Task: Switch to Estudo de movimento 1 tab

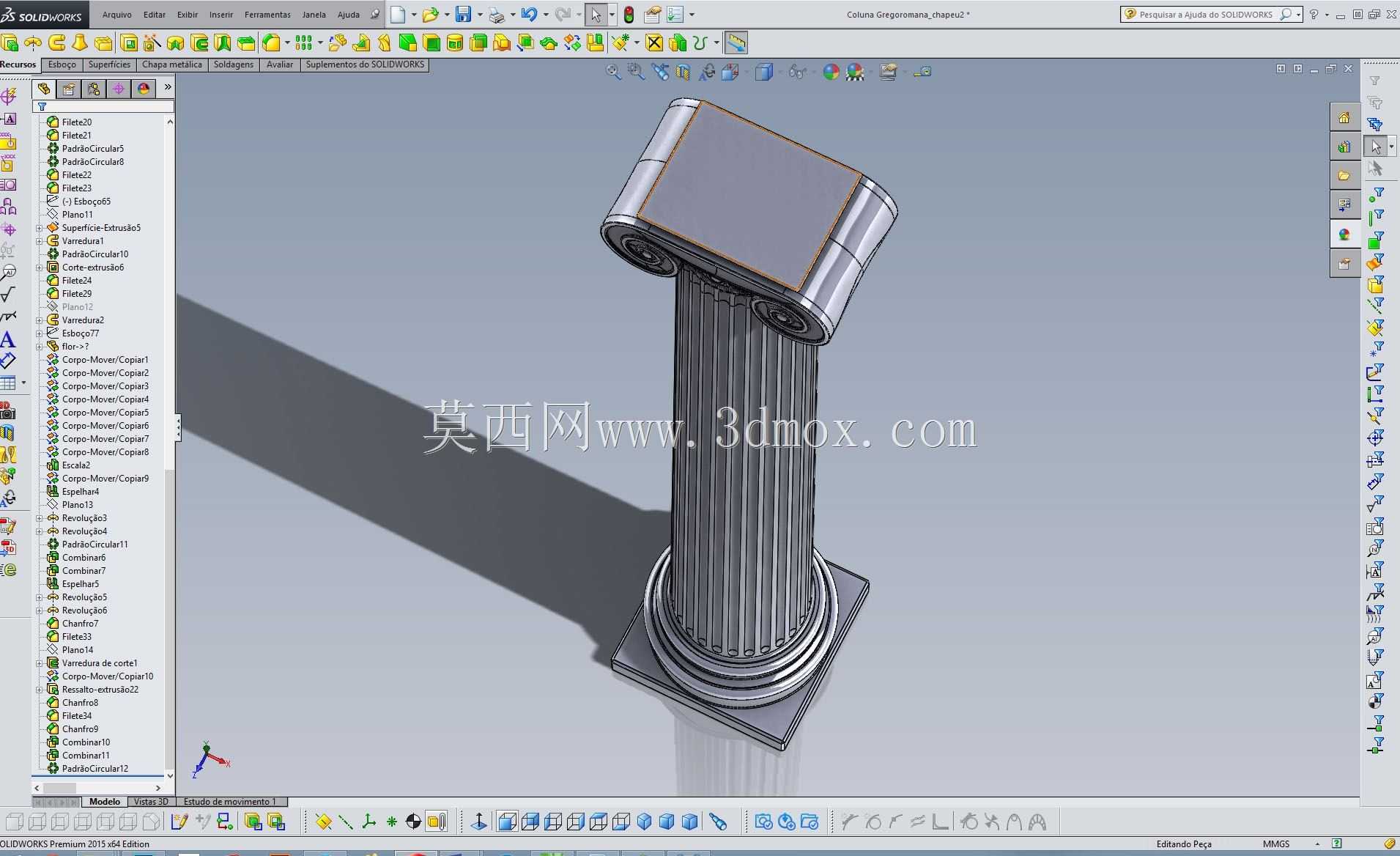Action: coord(230,802)
